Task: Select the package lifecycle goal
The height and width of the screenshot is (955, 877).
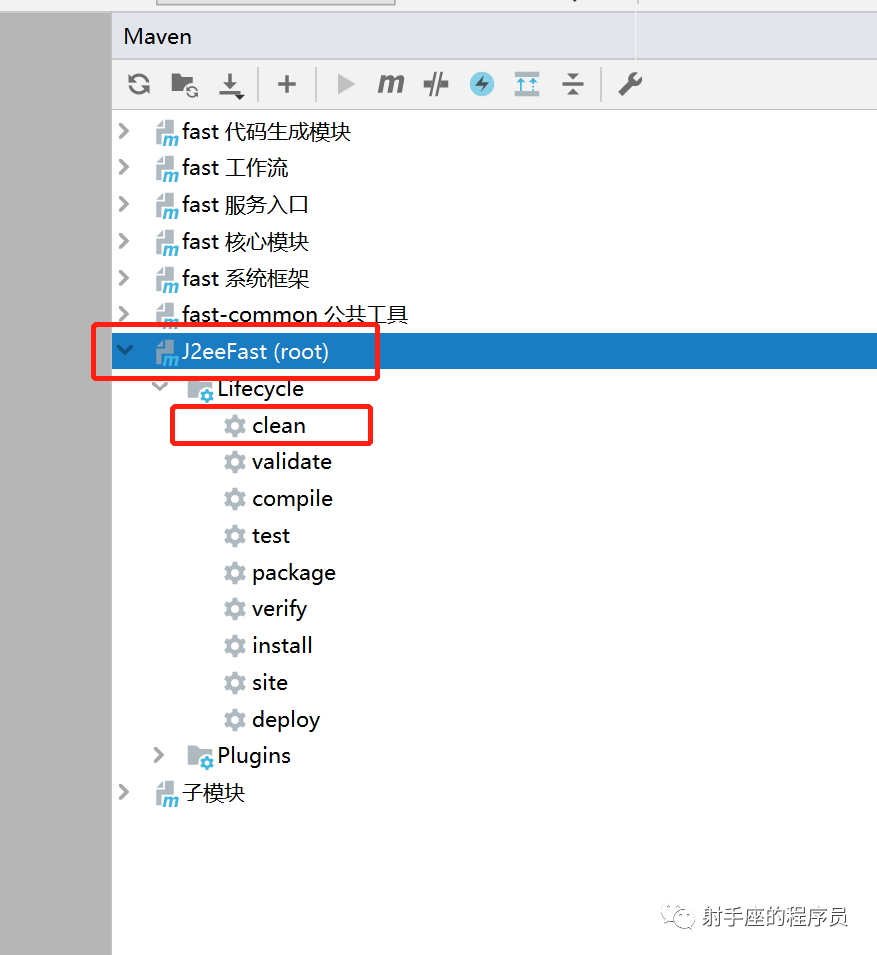Action: click(294, 573)
